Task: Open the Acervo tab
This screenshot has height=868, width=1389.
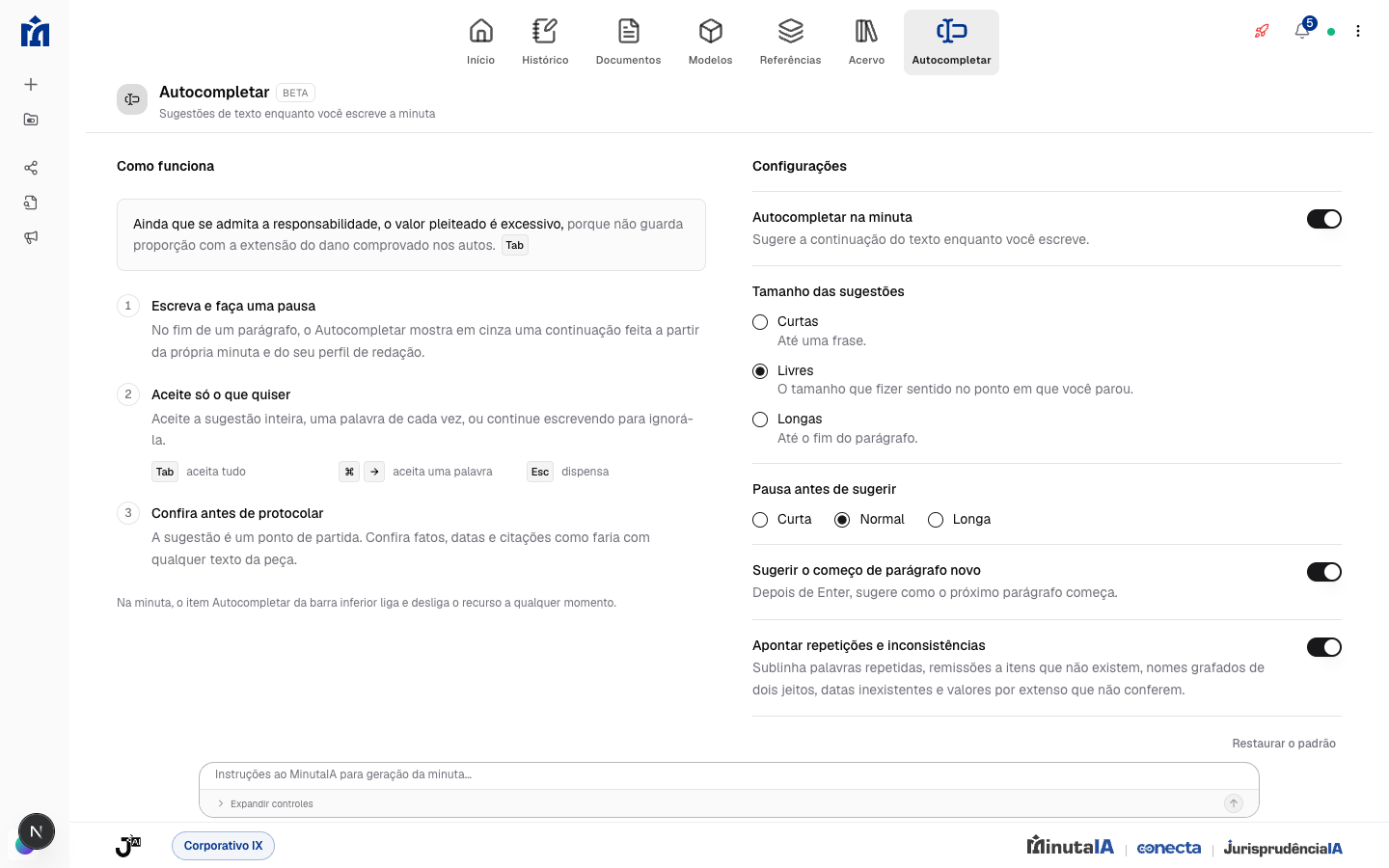Action: pyautogui.click(x=867, y=42)
